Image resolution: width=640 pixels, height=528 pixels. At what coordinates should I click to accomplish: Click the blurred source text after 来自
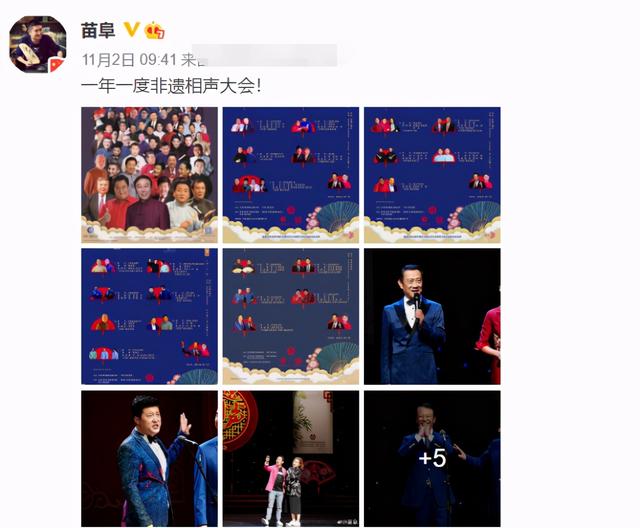(265, 55)
